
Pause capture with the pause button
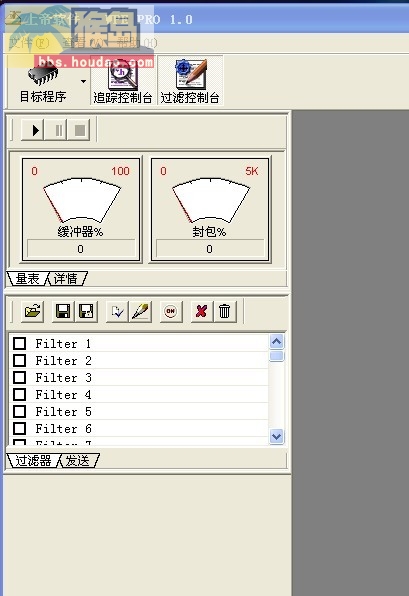56,130
